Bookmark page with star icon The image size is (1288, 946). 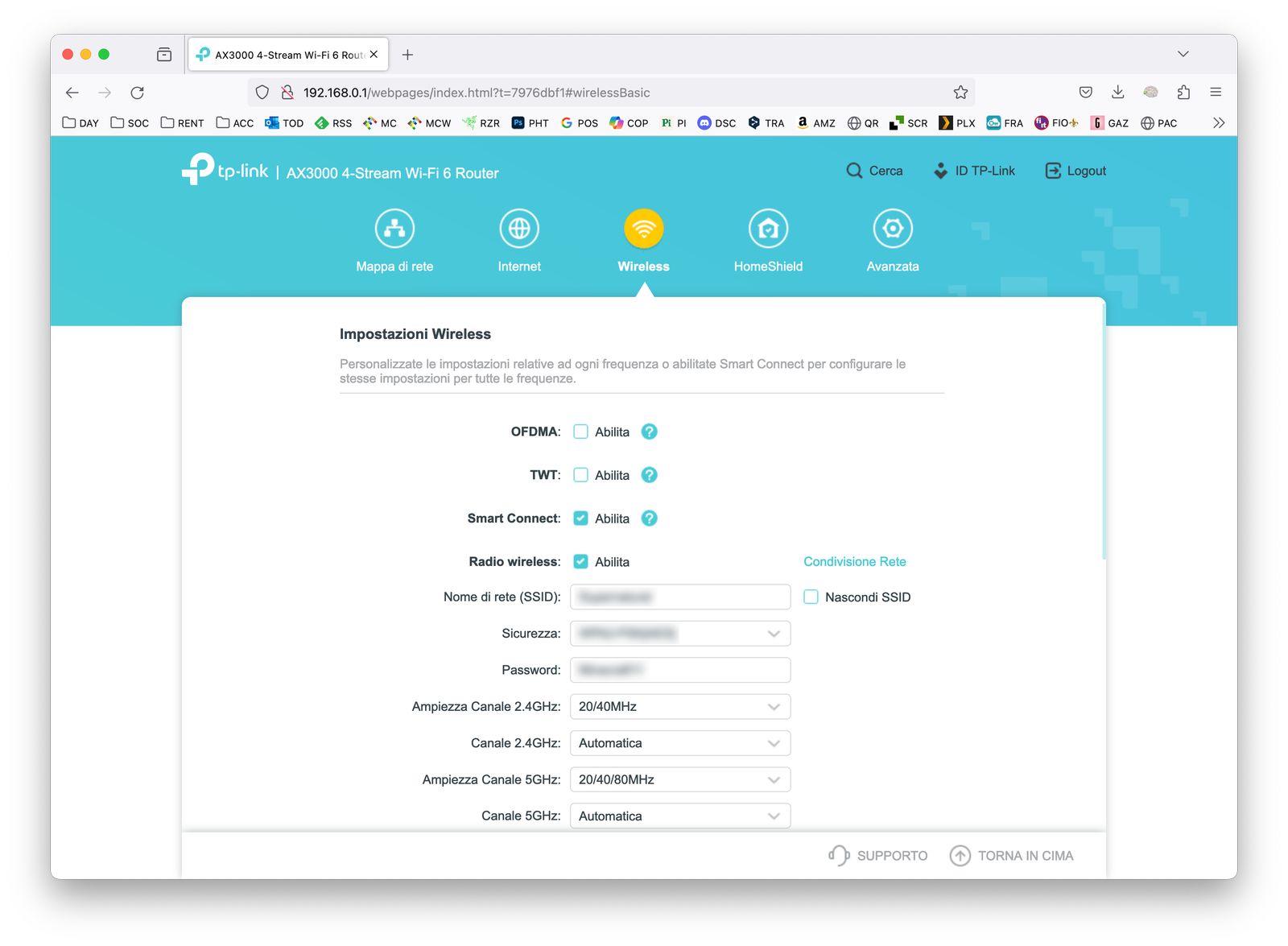coord(960,93)
